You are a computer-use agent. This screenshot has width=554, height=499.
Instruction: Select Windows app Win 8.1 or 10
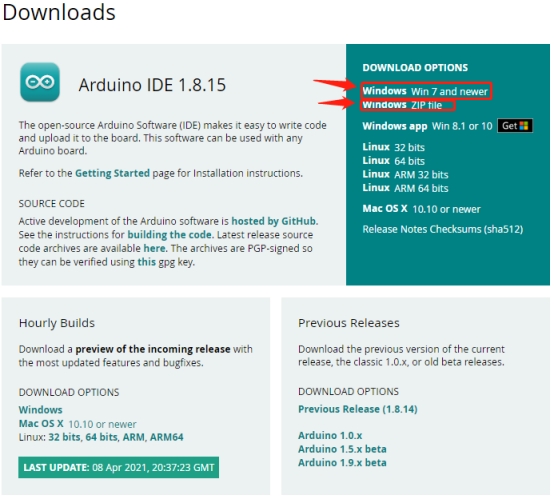427,126
